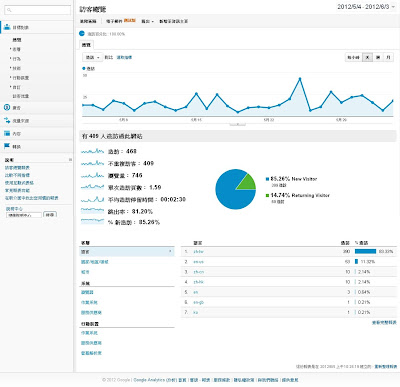Open the en-gb language row link

click(x=198, y=302)
